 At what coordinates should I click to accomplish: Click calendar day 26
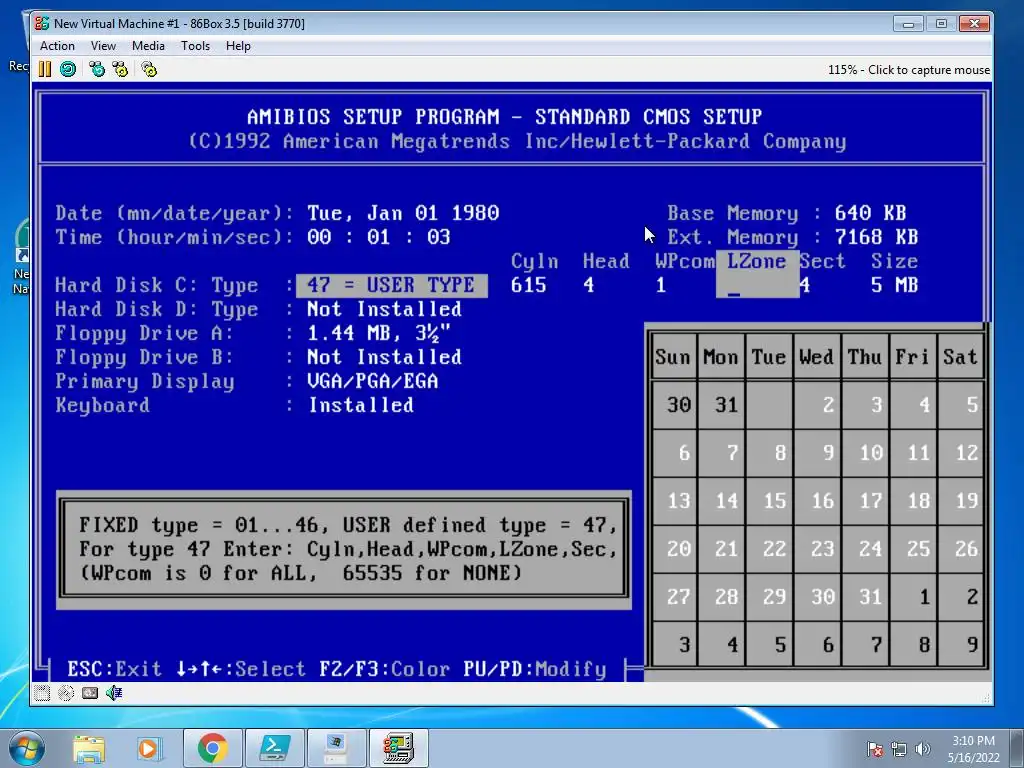point(960,549)
